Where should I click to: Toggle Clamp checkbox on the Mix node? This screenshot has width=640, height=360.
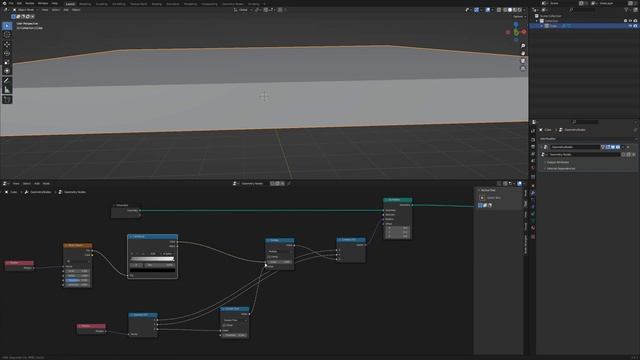tap(270, 257)
